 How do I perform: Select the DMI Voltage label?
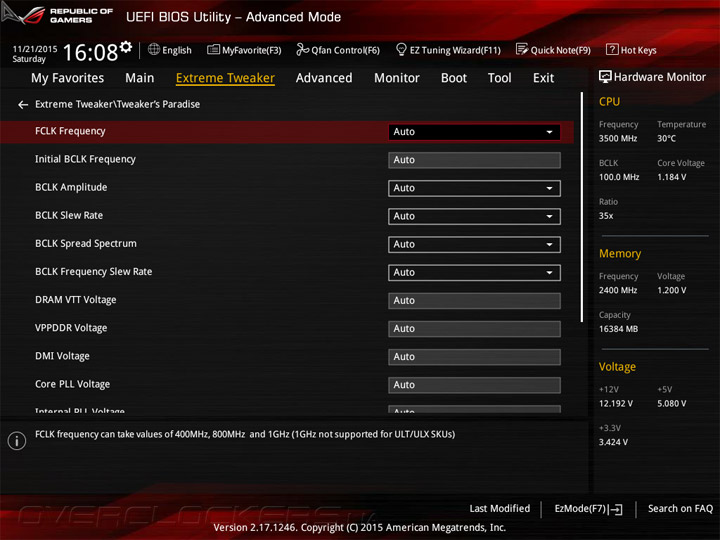pyautogui.click(x=62, y=356)
